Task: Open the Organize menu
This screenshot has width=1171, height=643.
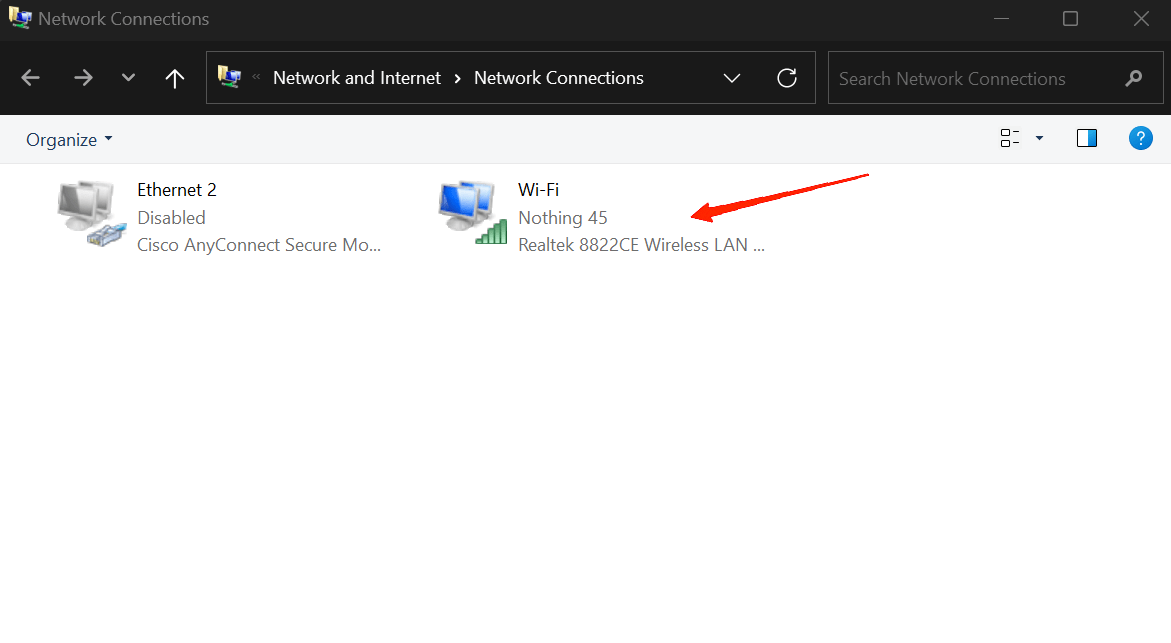Action: [x=69, y=140]
